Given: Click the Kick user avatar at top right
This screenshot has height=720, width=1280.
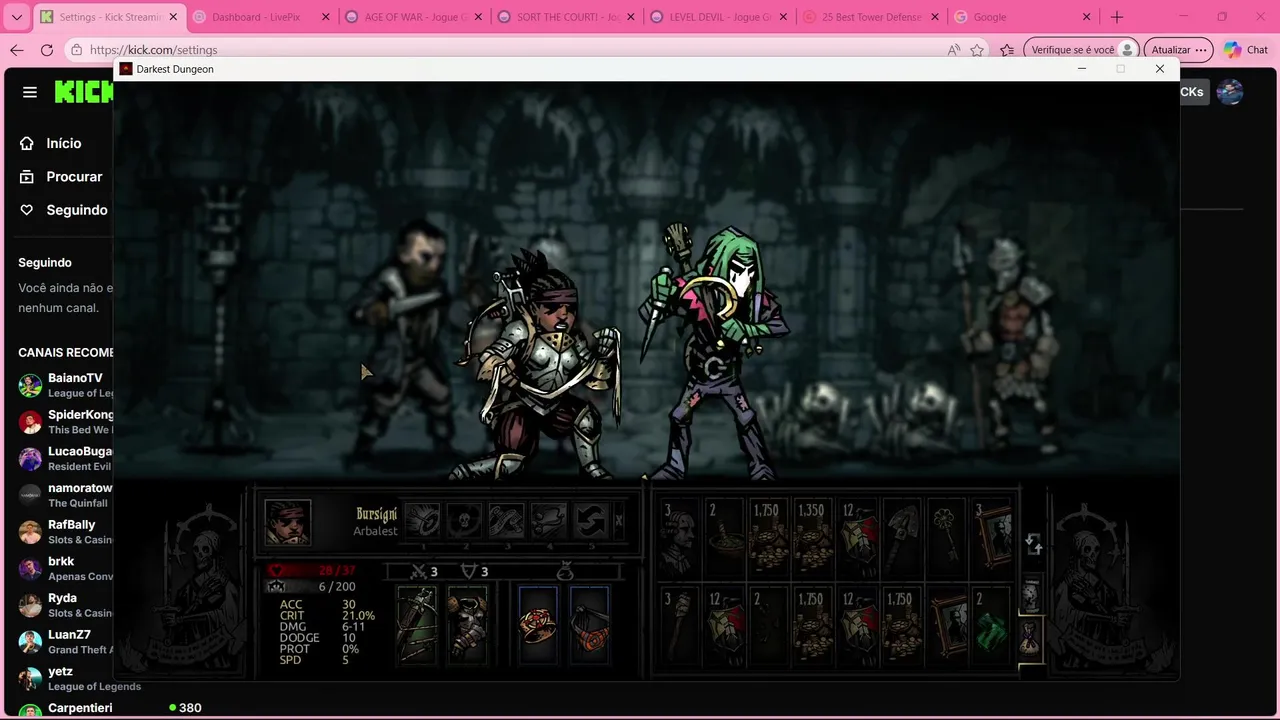Looking at the screenshot, I should 1230,92.
